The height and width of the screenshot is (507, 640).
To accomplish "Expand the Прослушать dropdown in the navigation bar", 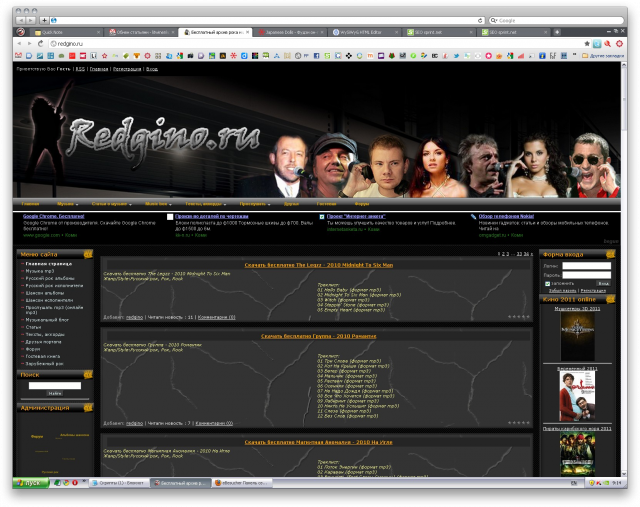I will (x=254, y=203).
